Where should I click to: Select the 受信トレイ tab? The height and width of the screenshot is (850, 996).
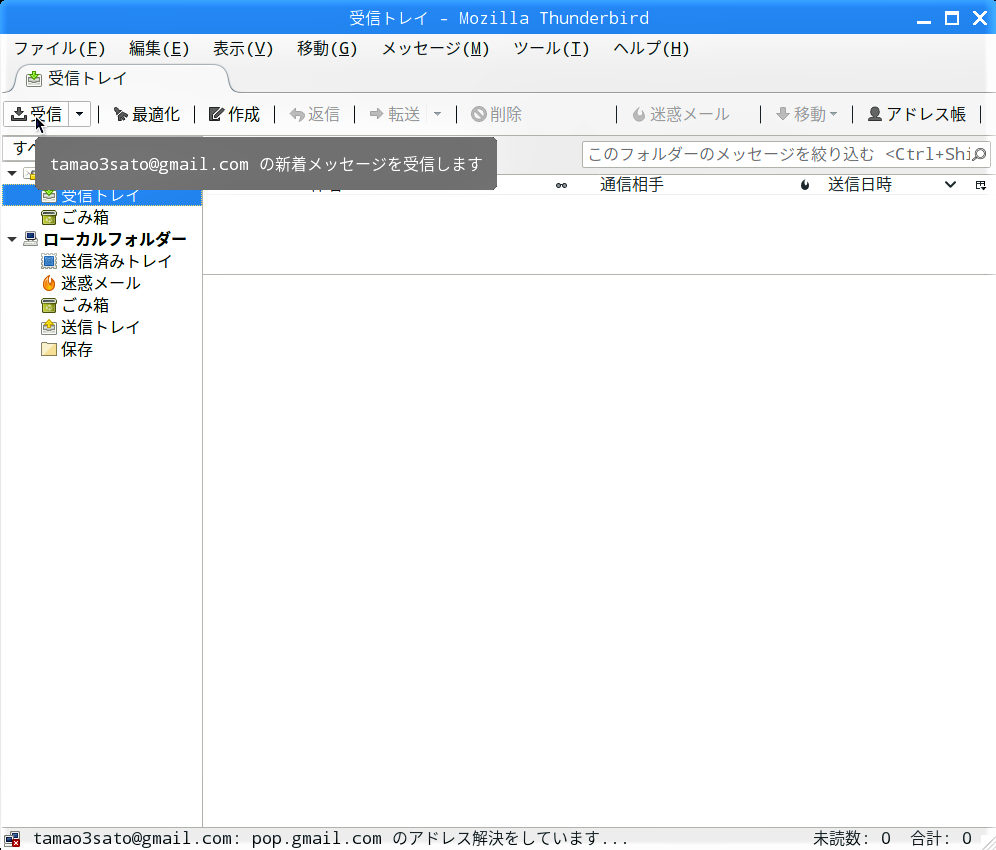point(121,79)
